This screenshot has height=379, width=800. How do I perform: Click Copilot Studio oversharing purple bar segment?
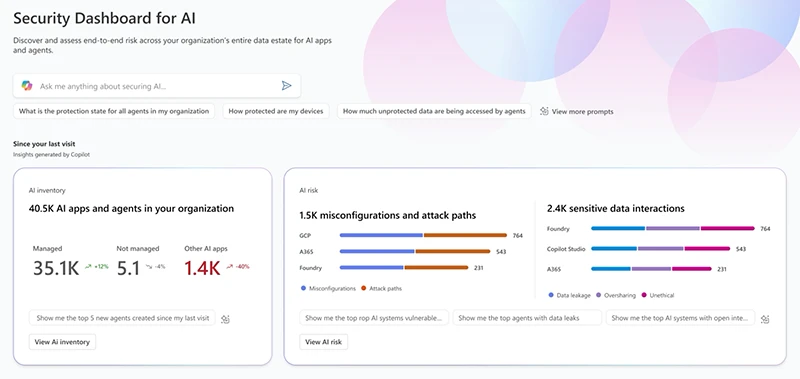point(660,248)
